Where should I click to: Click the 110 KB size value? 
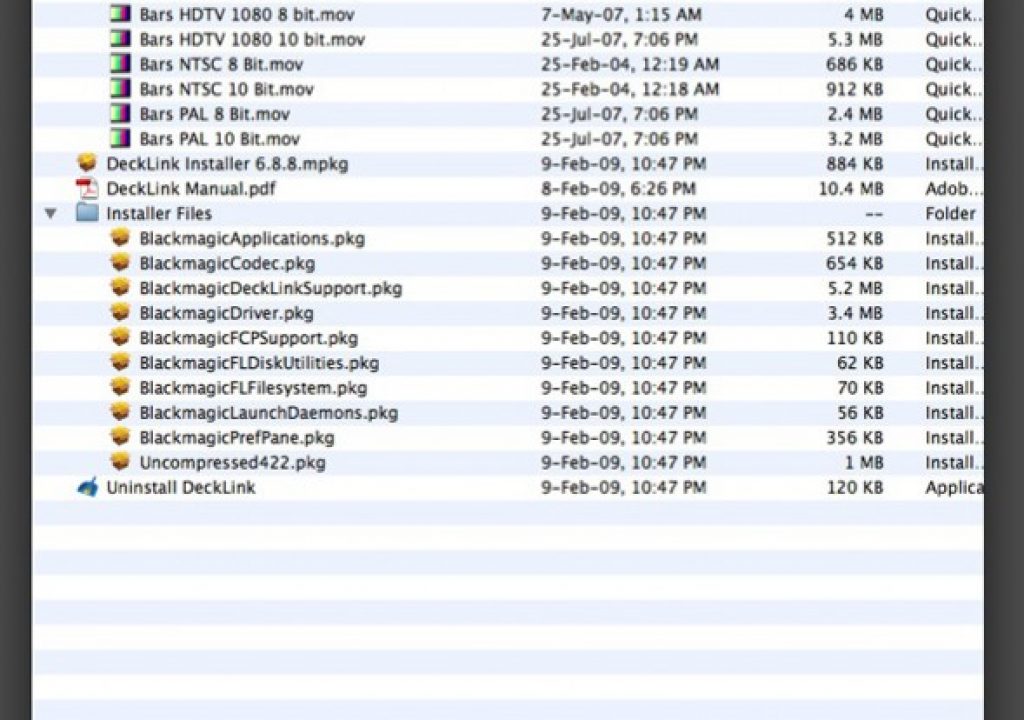(x=855, y=338)
